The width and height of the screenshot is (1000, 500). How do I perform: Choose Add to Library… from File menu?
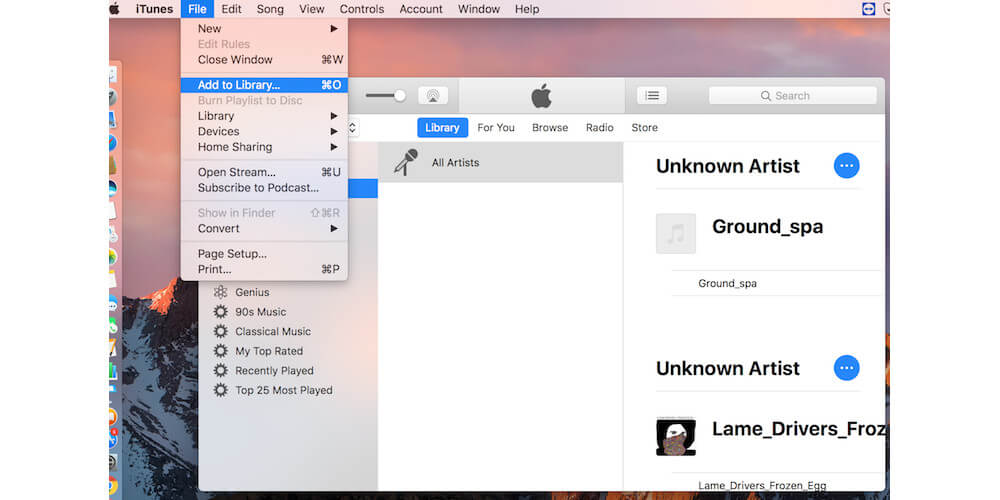coord(264,85)
